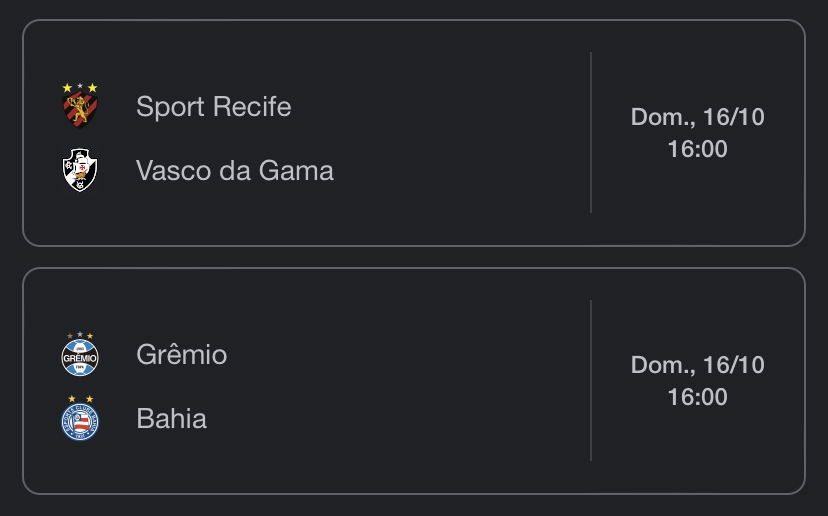Select the Grêmio round badge
The image size is (828, 516).
(80, 358)
